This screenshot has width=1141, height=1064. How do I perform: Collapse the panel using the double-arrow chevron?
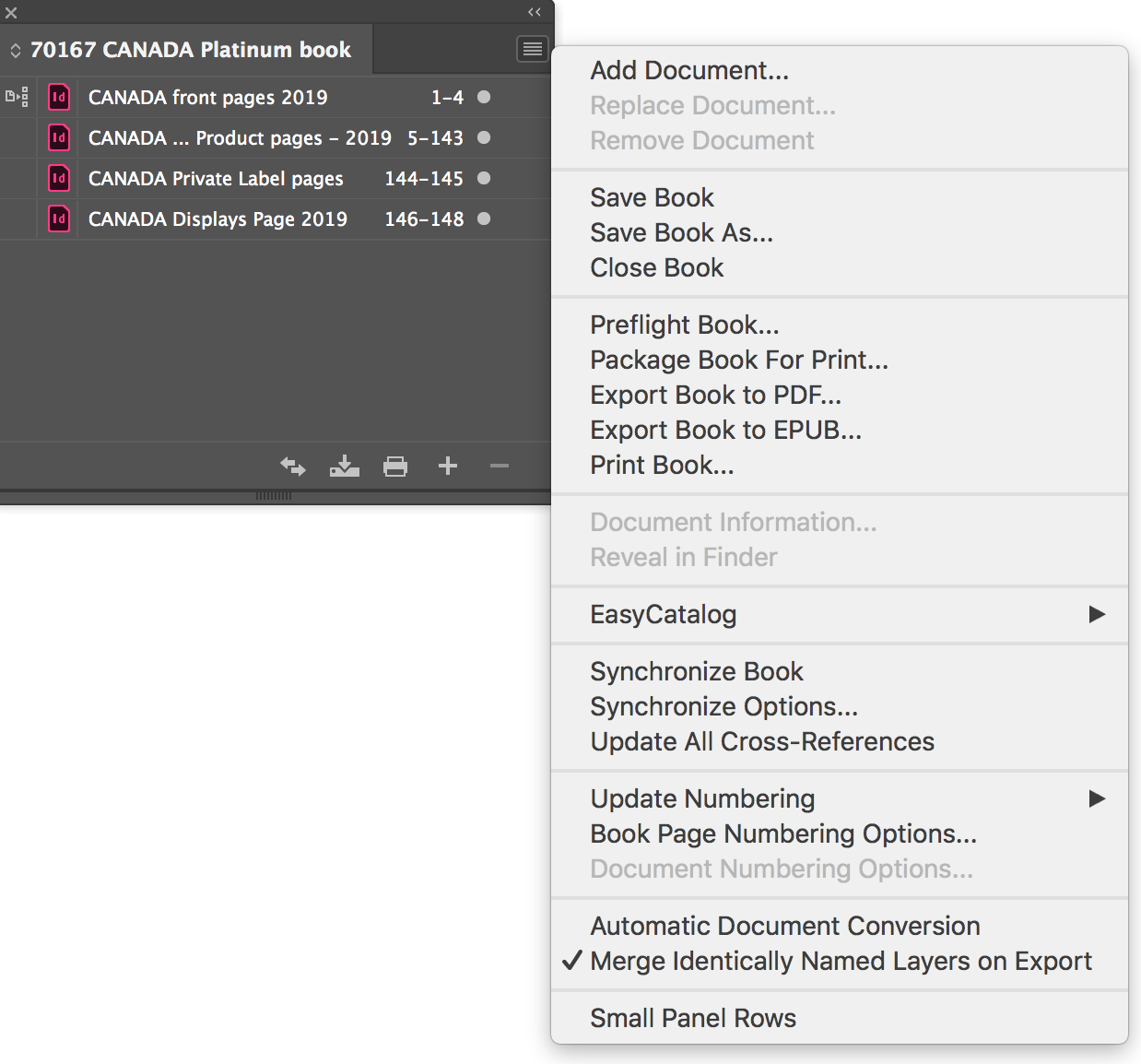[x=535, y=12]
